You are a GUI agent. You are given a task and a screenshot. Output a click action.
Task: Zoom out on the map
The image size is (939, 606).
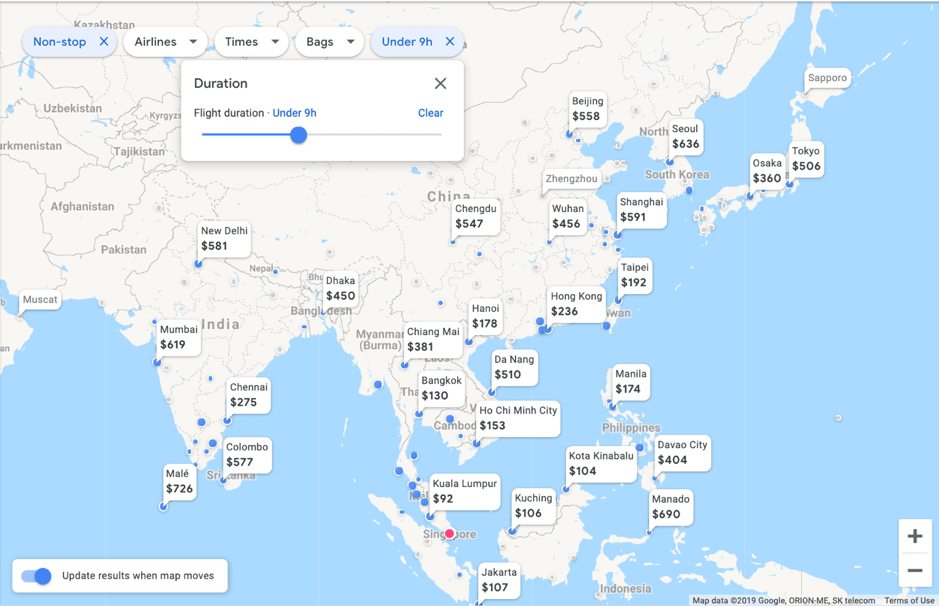(914, 571)
